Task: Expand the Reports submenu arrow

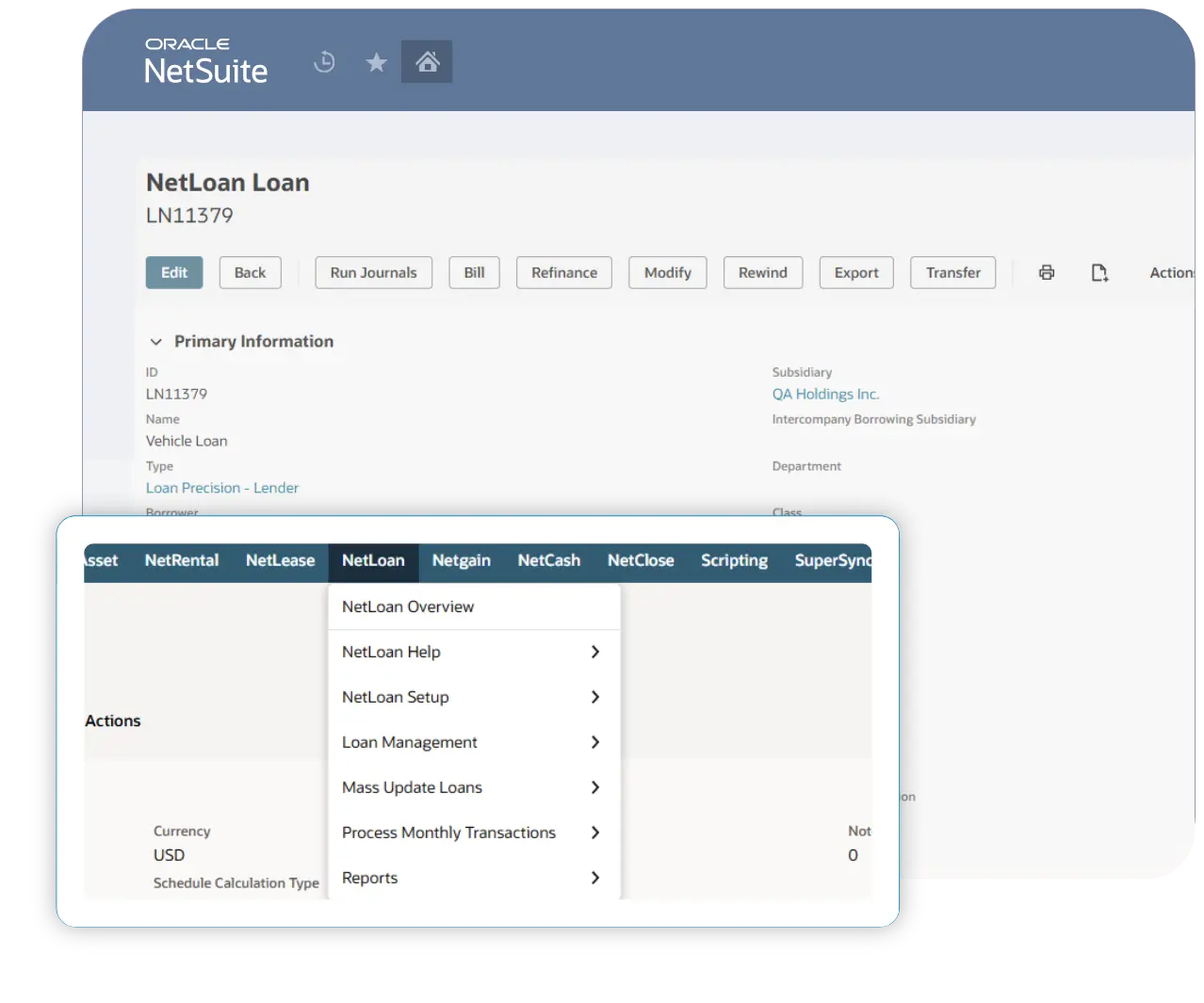Action: [x=595, y=878]
